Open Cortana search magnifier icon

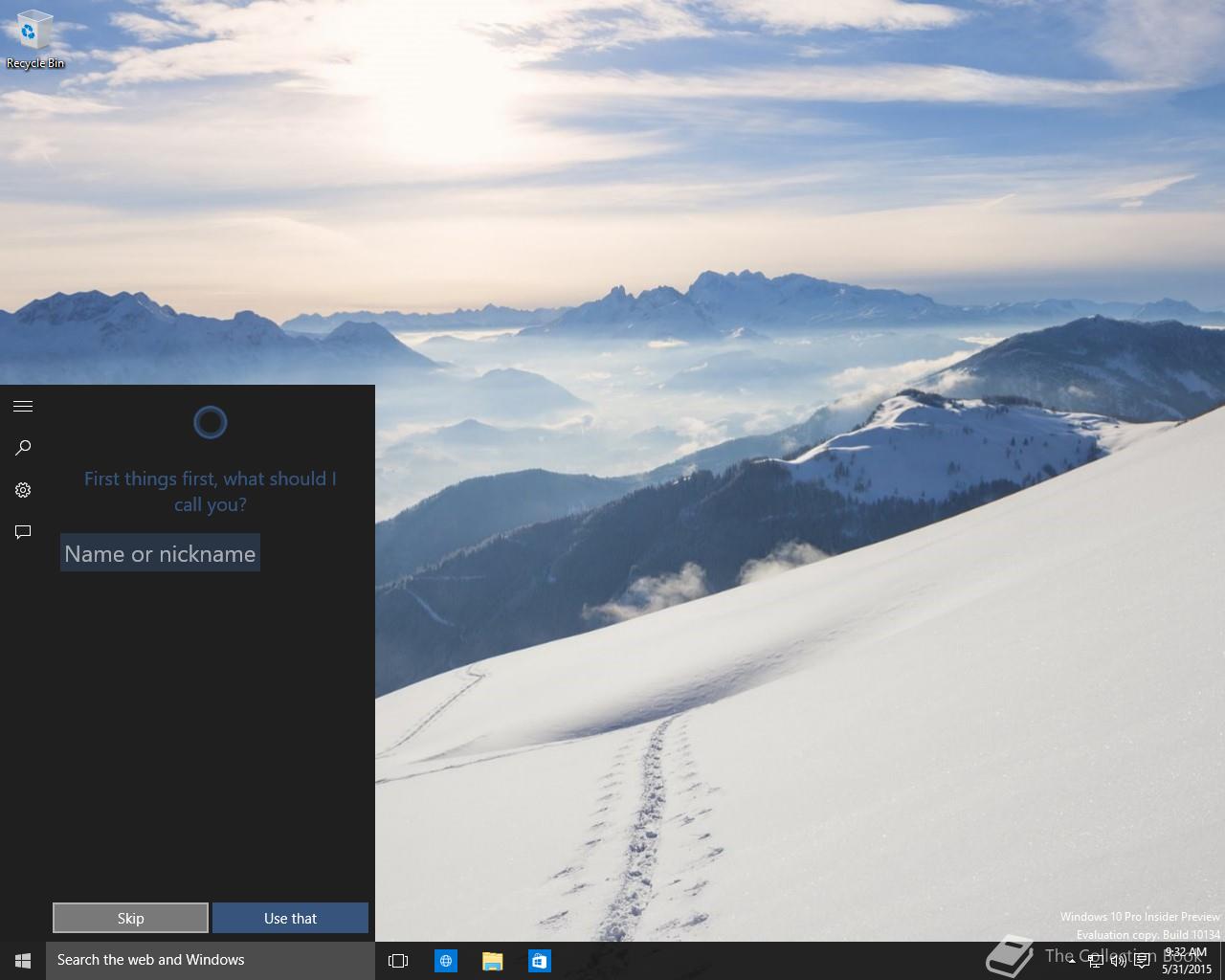(x=23, y=448)
